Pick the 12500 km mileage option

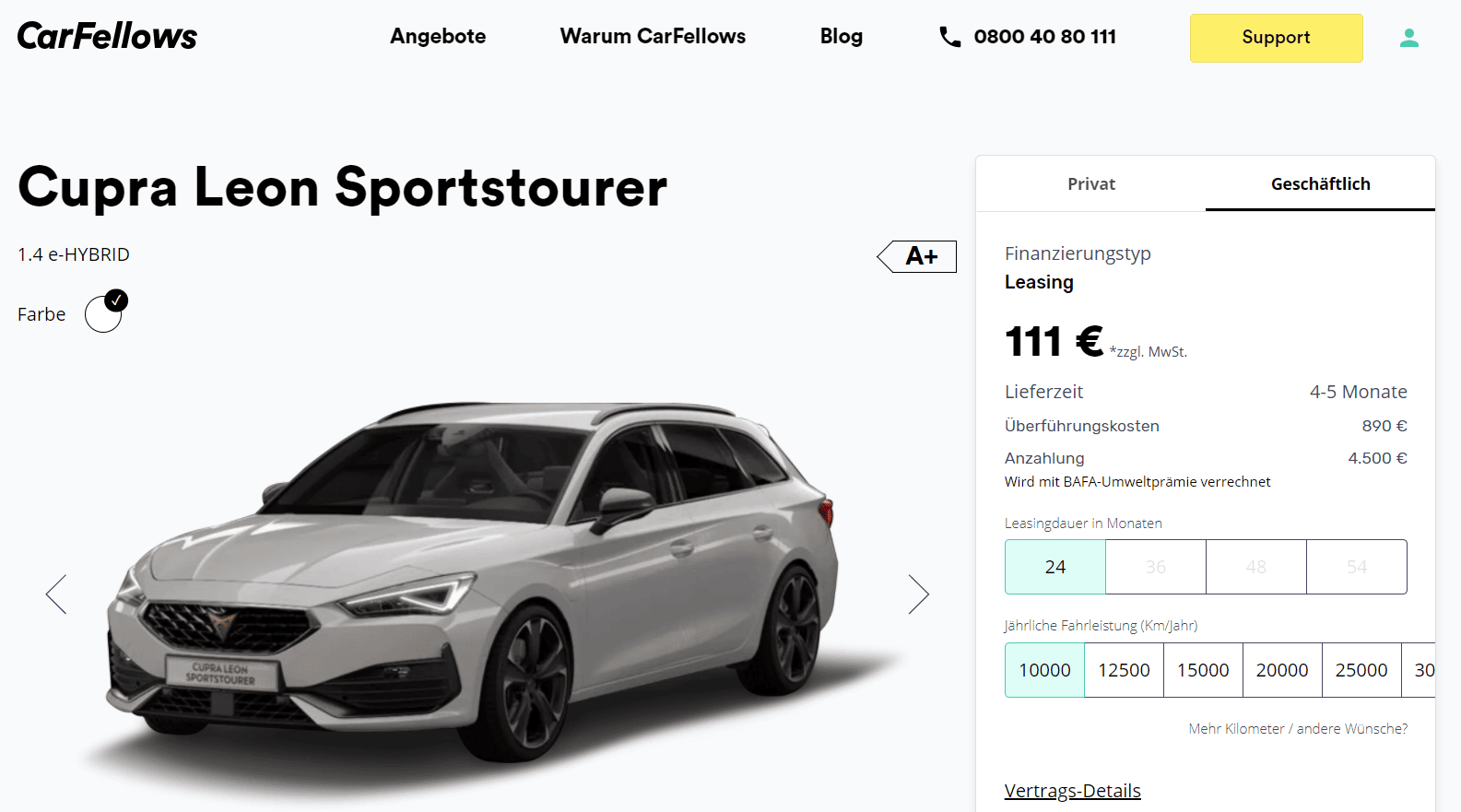1124,670
